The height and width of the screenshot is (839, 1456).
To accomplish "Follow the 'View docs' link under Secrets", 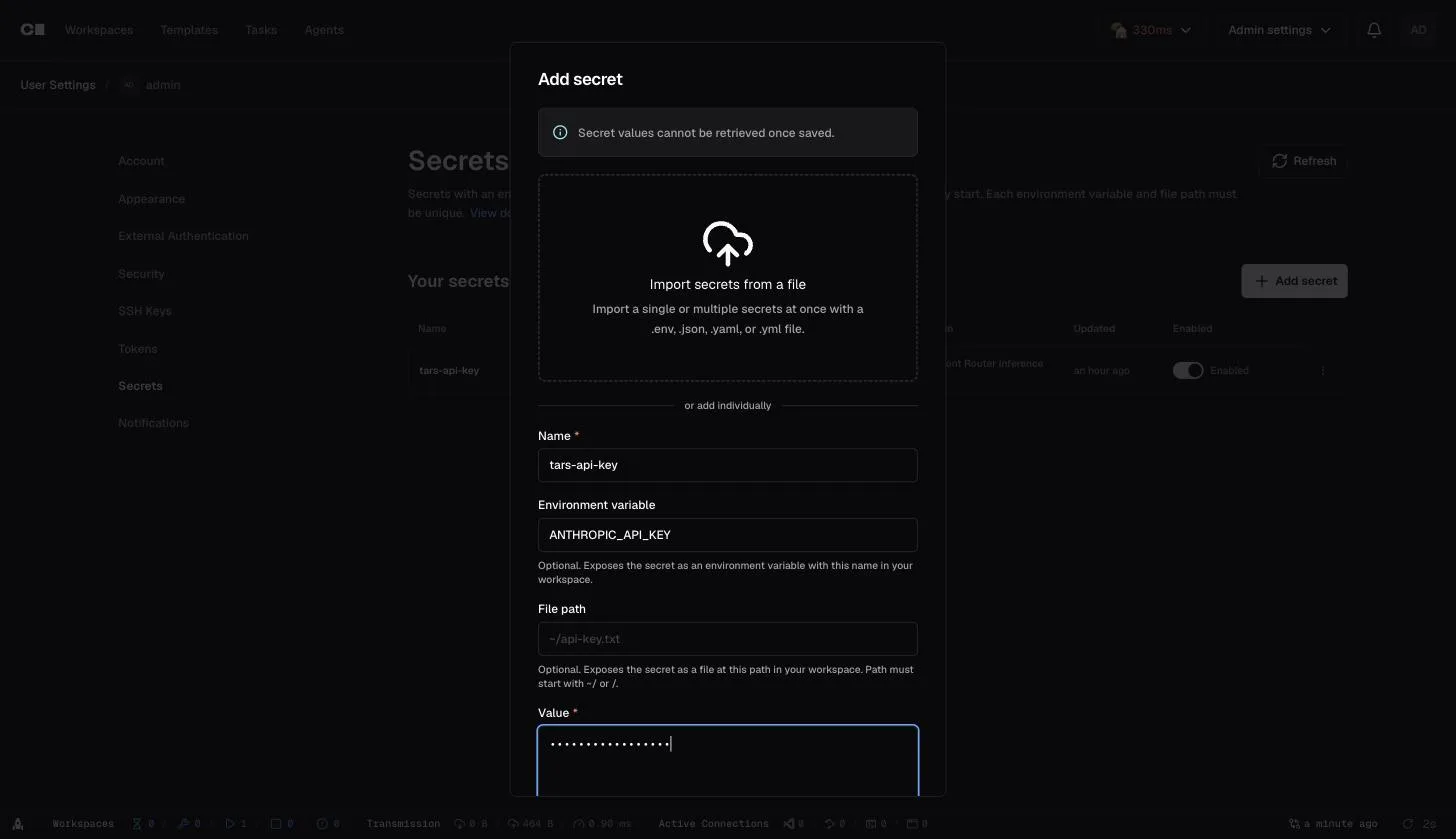I will click(491, 213).
